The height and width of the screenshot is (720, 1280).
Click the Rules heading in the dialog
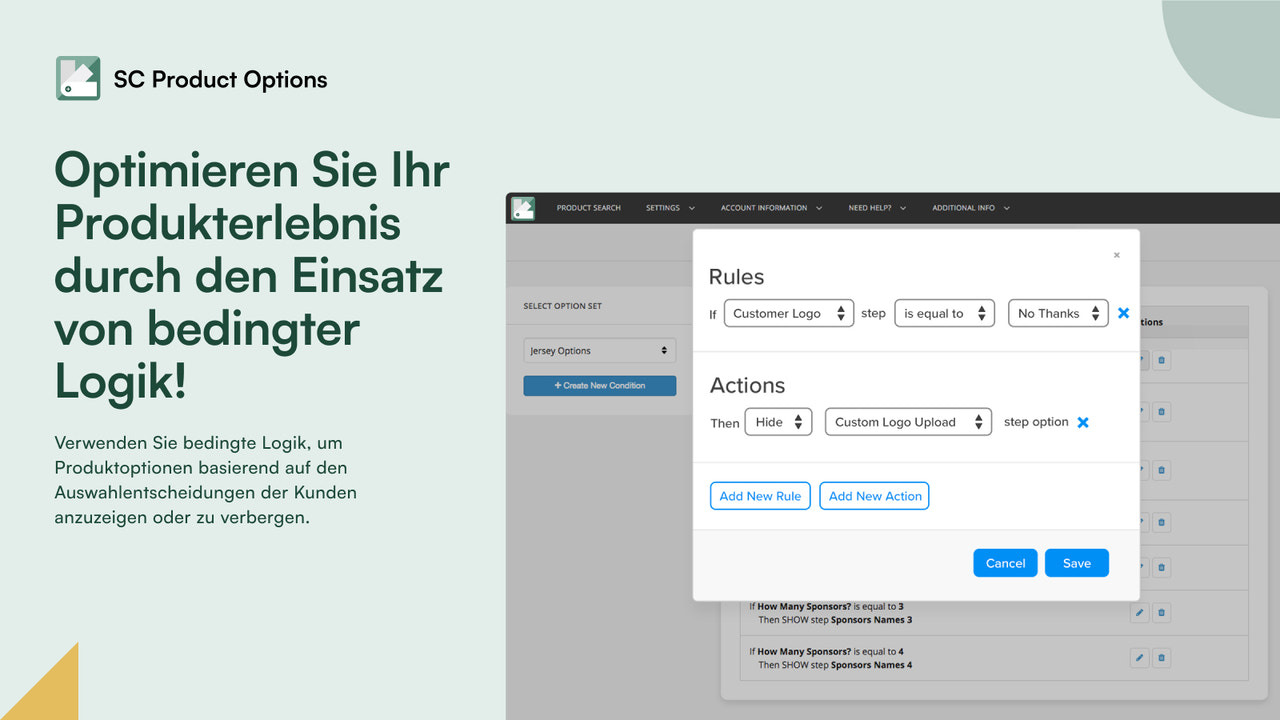(x=736, y=277)
